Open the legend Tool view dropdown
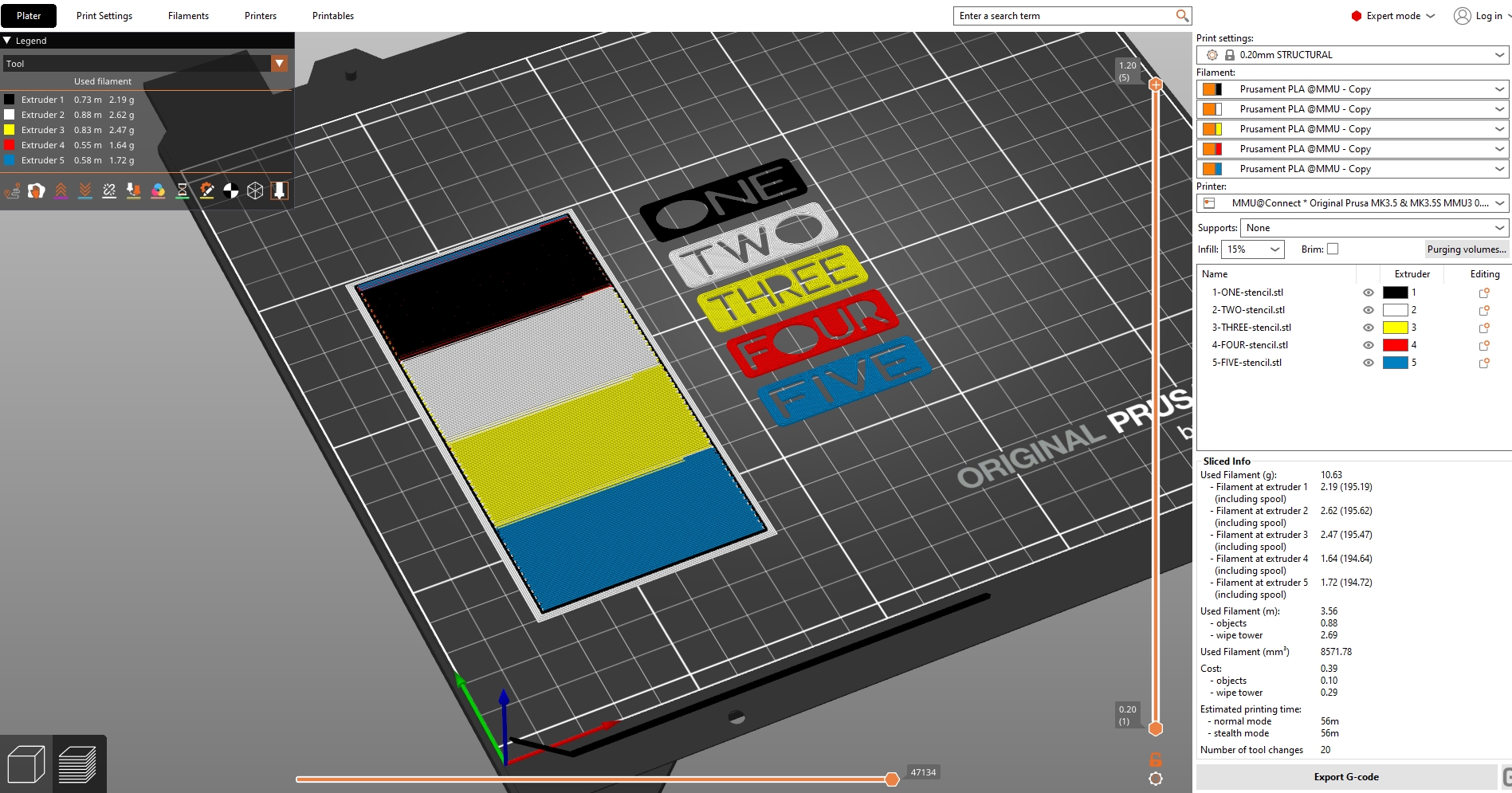This screenshot has width=1512, height=793. (x=279, y=64)
